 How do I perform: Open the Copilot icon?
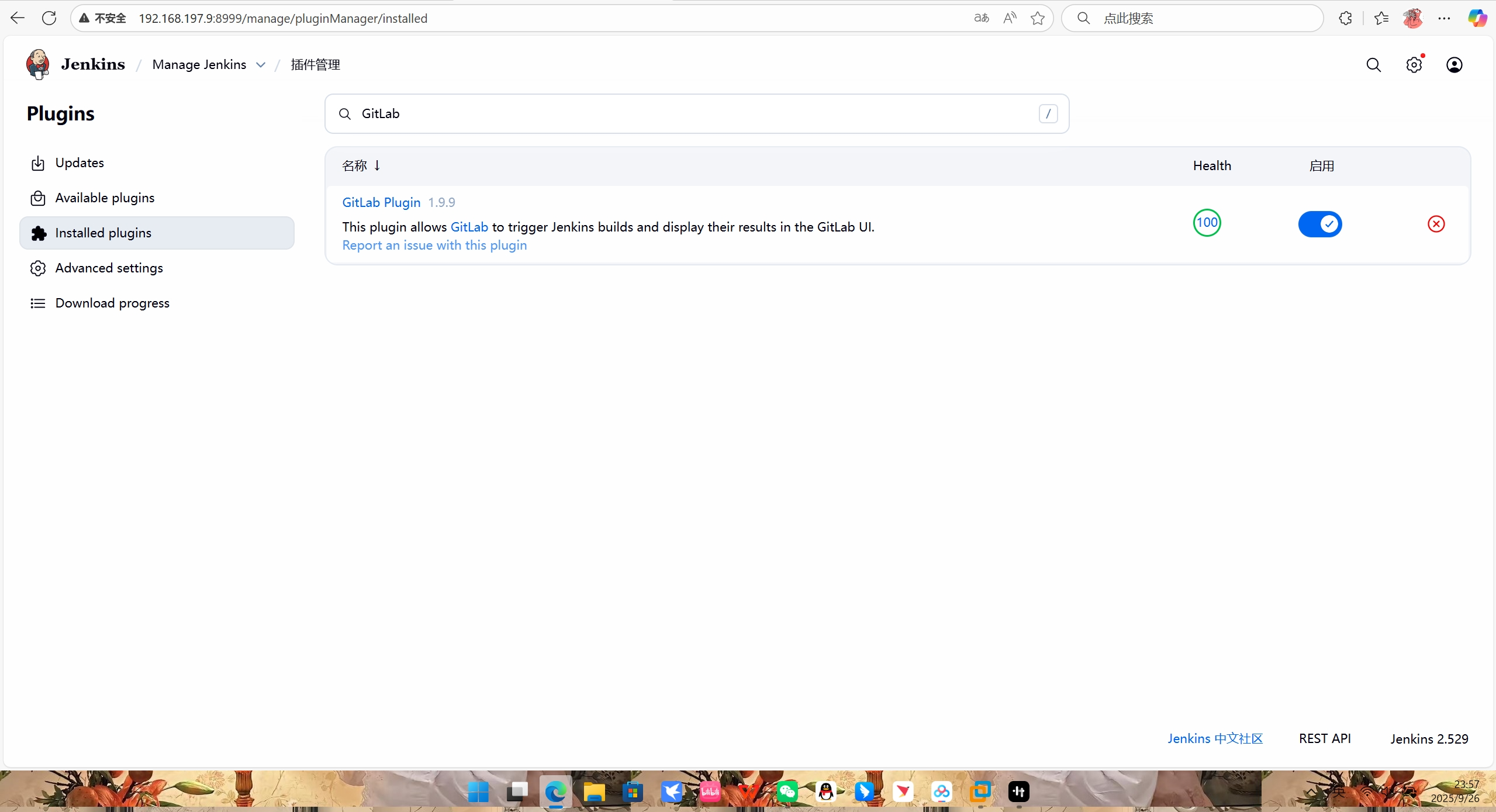tap(1477, 18)
